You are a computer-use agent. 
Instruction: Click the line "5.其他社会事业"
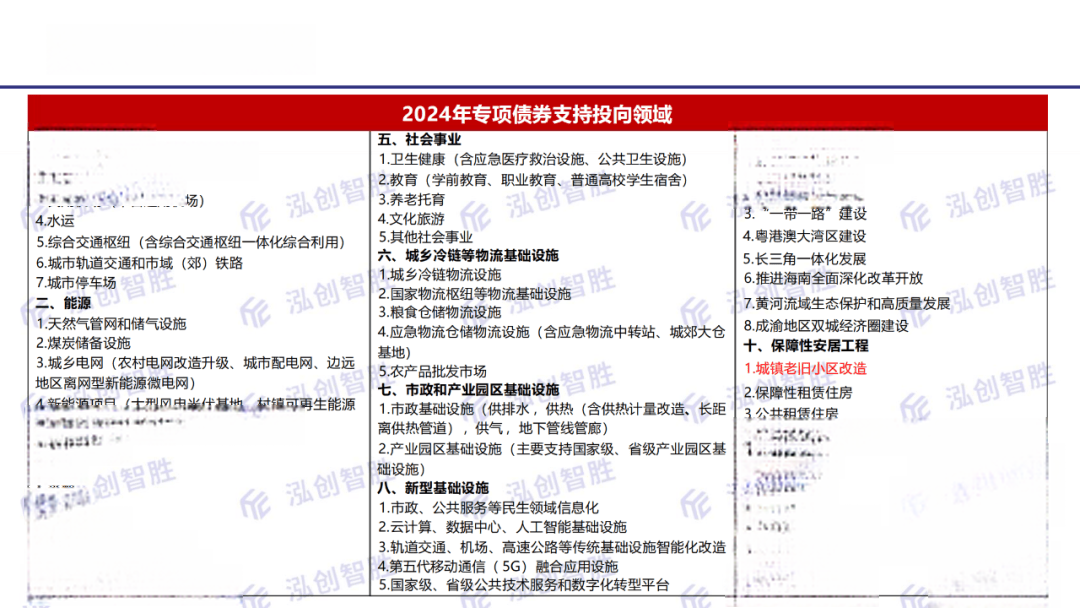425,237
